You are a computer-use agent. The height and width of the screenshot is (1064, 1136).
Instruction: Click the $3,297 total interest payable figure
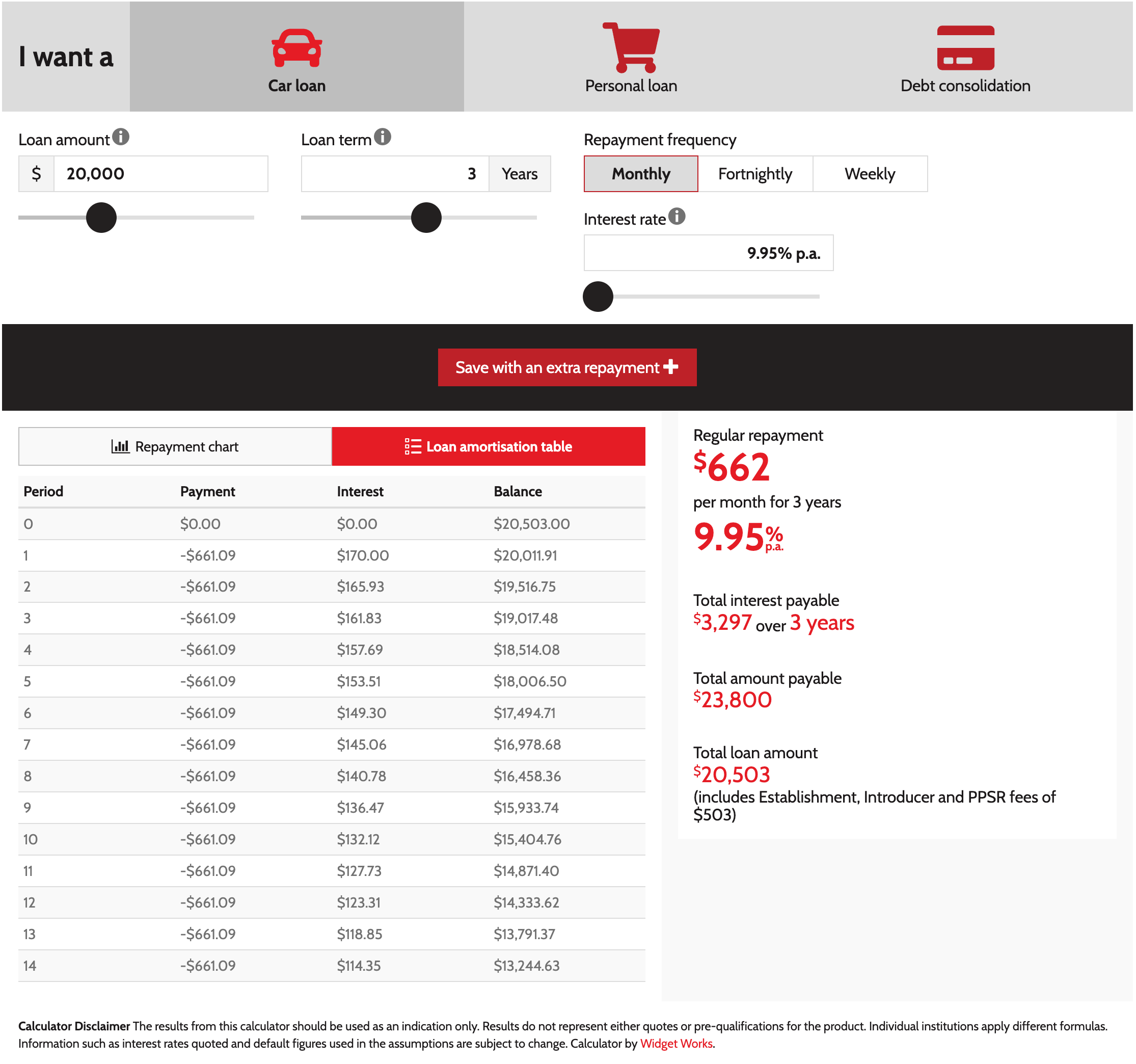point(722,623)
